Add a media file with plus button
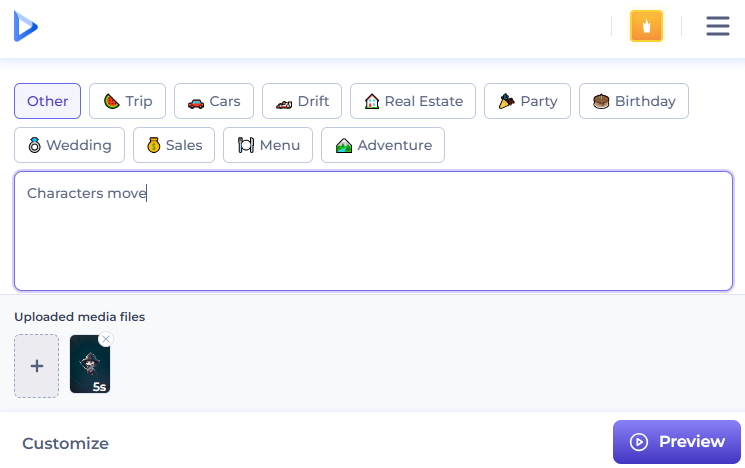745x468 pixels. point(36,366)
